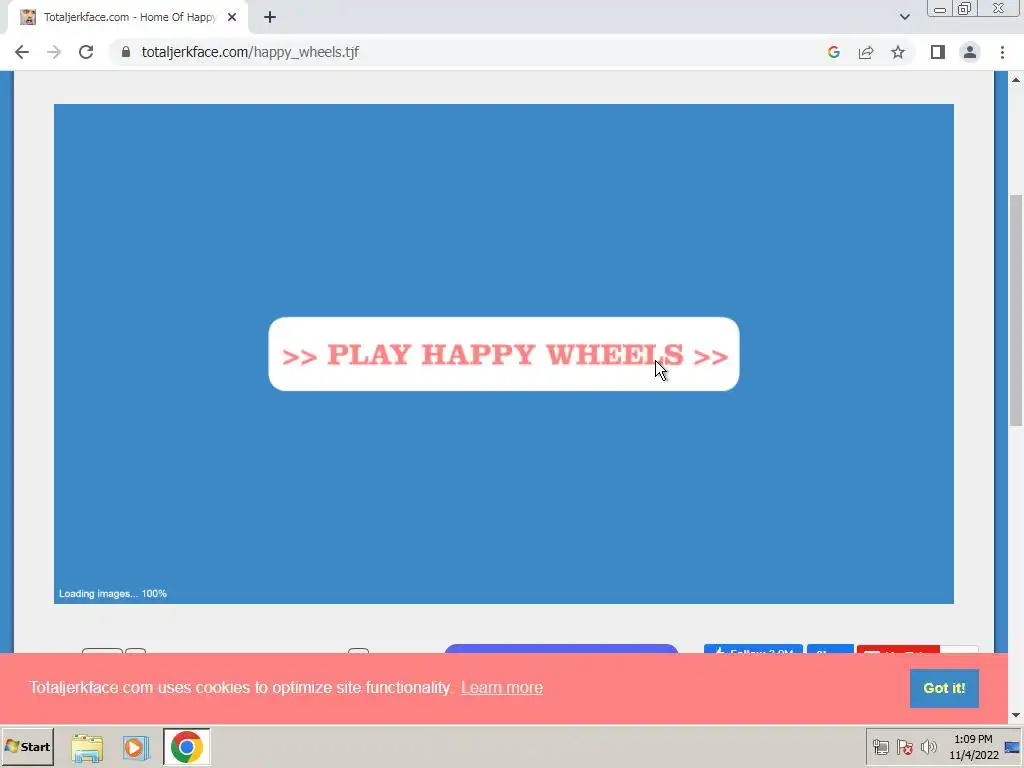The image size is (1024, 768).
Task: Go back to the previous page
Action: tap(22, 52)
